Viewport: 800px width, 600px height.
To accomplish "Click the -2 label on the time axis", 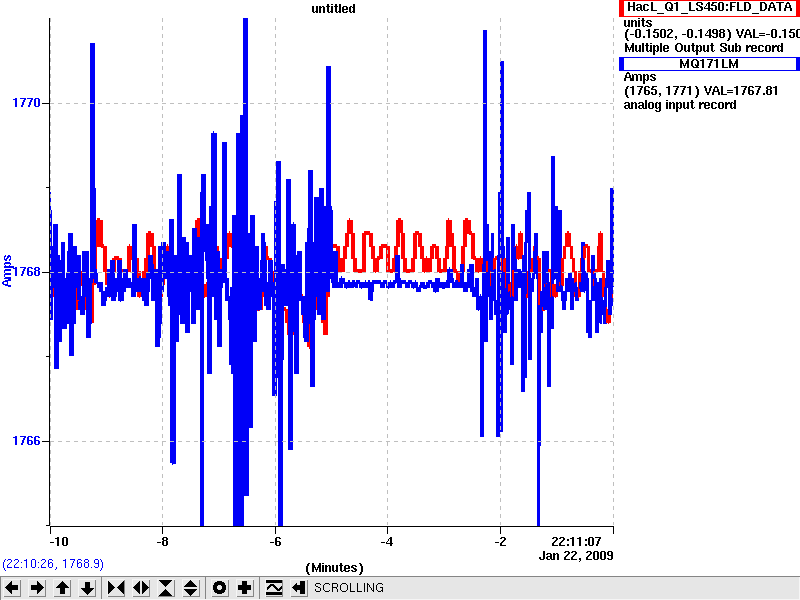I will tap(501, 541).
